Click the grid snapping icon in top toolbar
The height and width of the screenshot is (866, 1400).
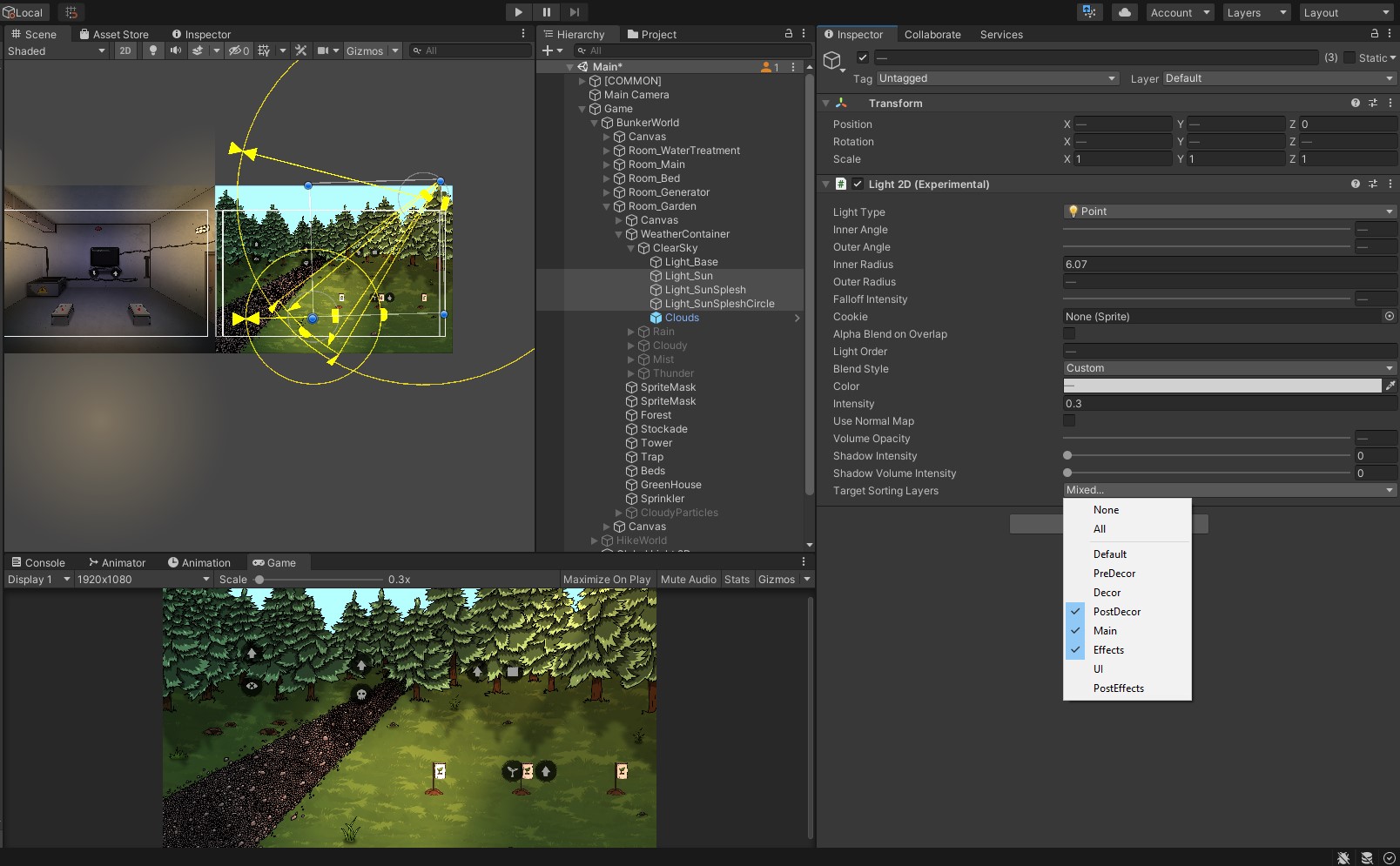click(x=71, y=12)
